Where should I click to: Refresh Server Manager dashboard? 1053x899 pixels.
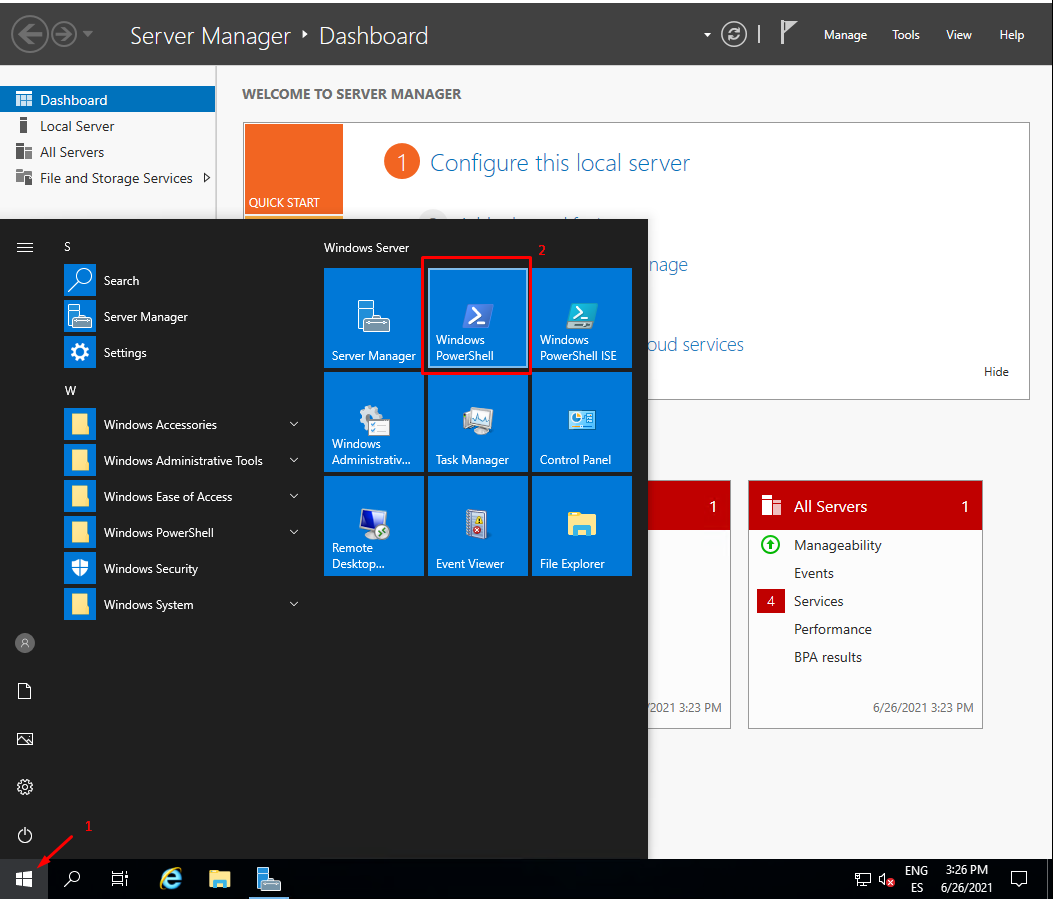pyautogui.click(x=734, y=34)
